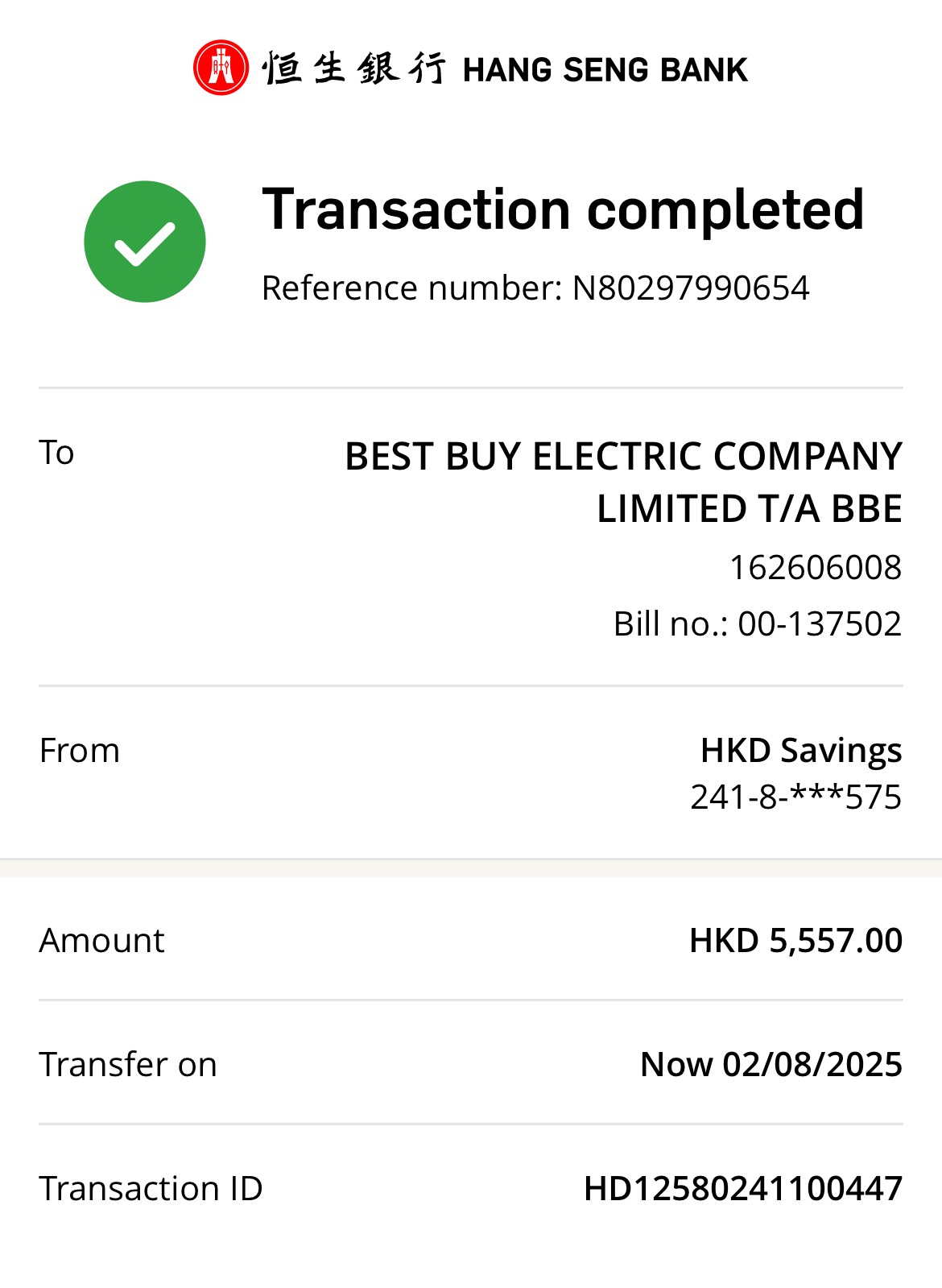The width and height of the screenshot is (942, 1288).
Task: Click the payee name Best Buy Electric Company
Action: tap(623, 457)
